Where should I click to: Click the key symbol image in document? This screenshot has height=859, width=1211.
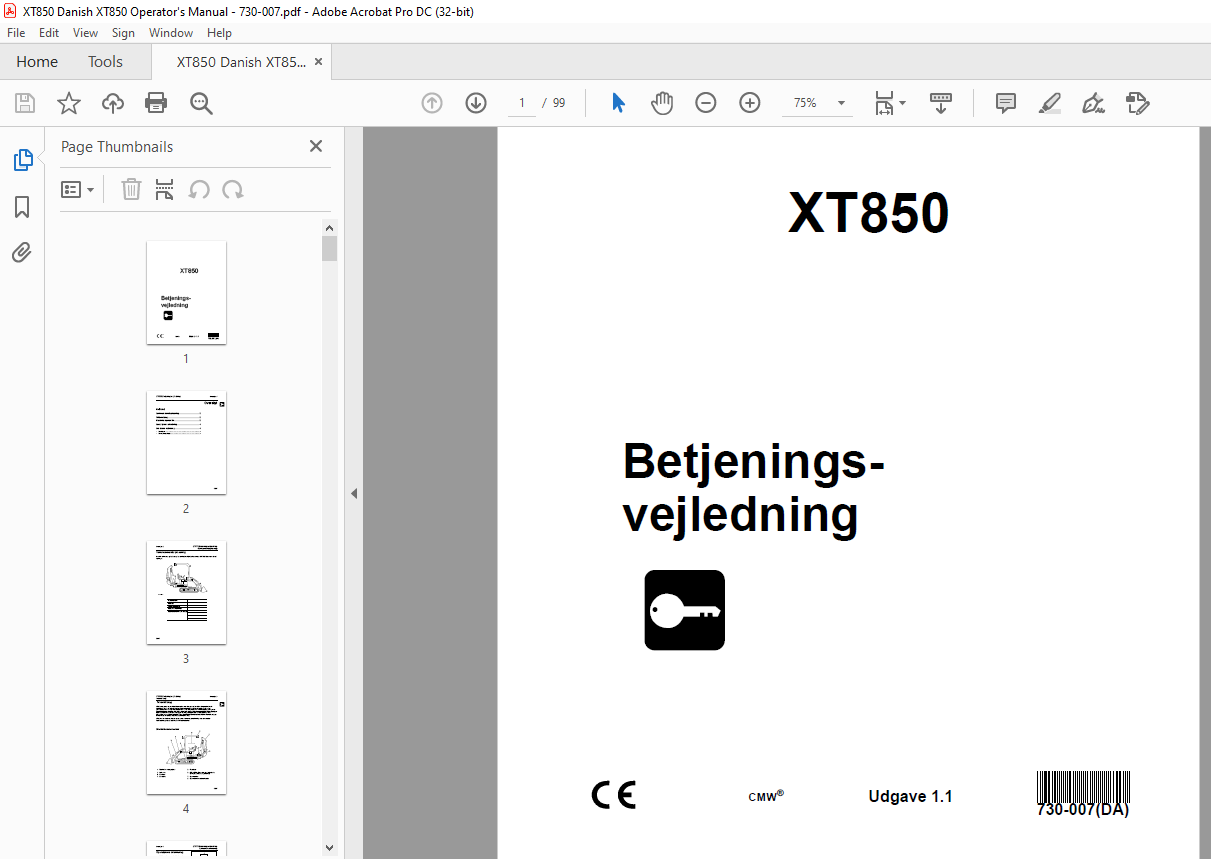[x=685, y=610]
